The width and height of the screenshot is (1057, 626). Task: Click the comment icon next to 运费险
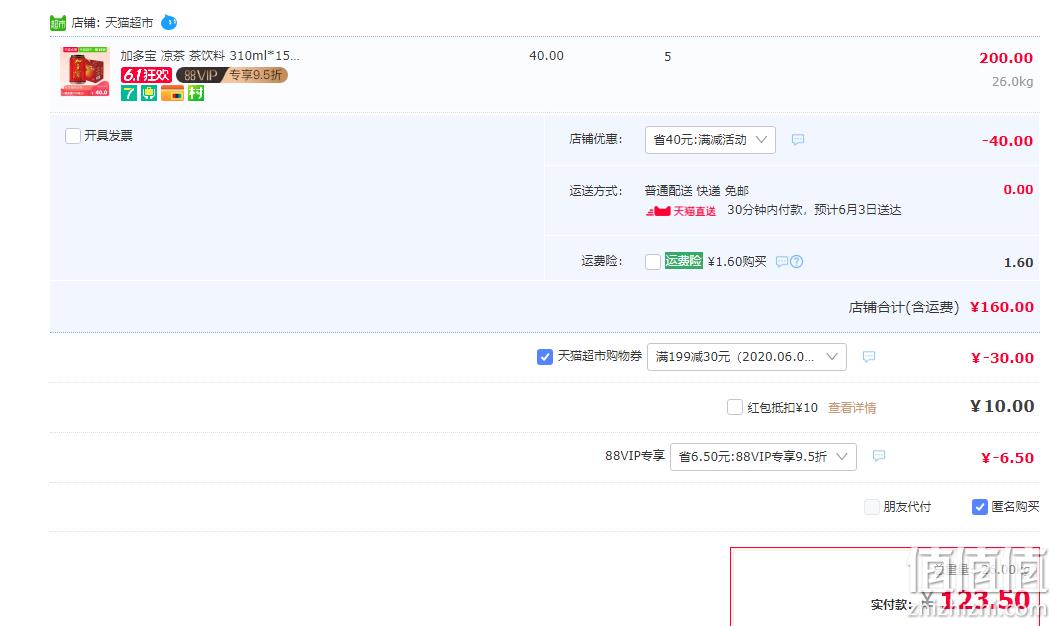click(x=781, y=261)
